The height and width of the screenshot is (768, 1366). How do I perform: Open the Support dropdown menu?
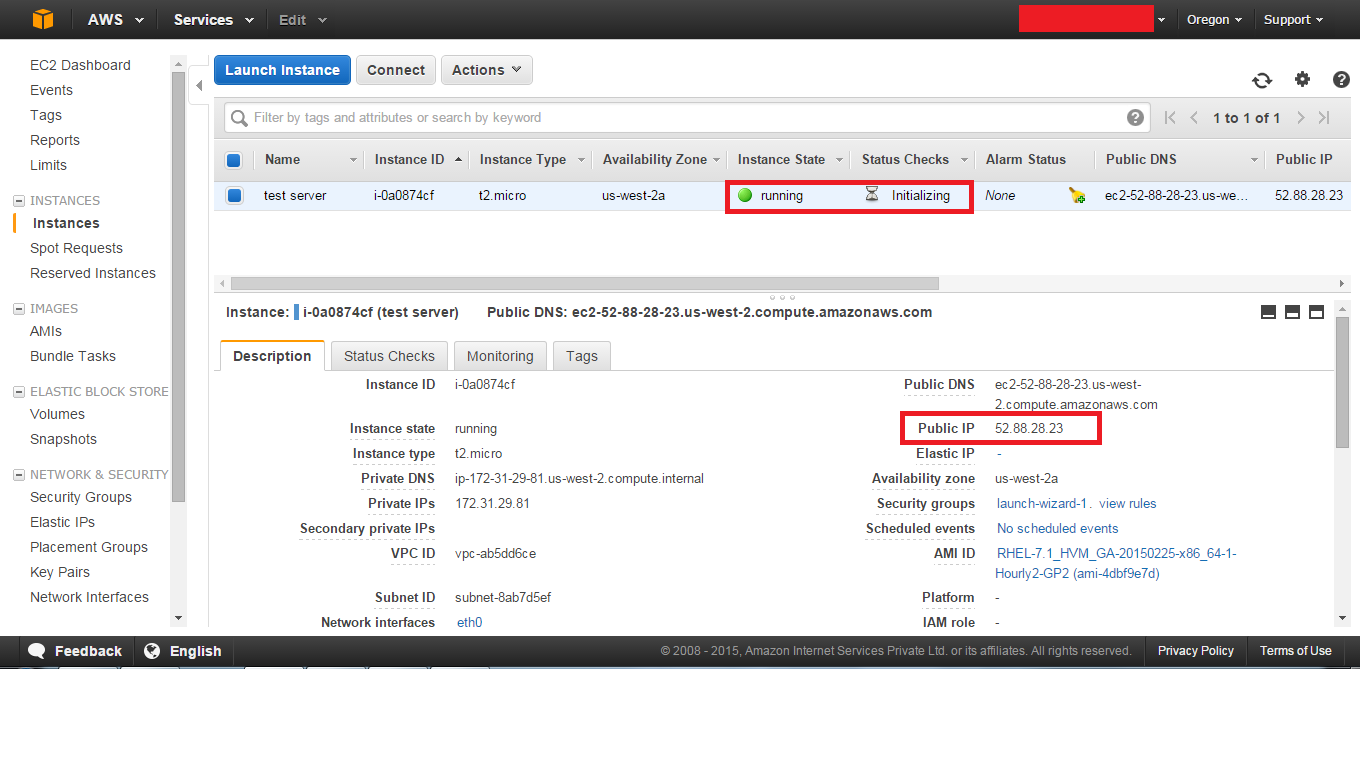click(x=1293, y=19)
